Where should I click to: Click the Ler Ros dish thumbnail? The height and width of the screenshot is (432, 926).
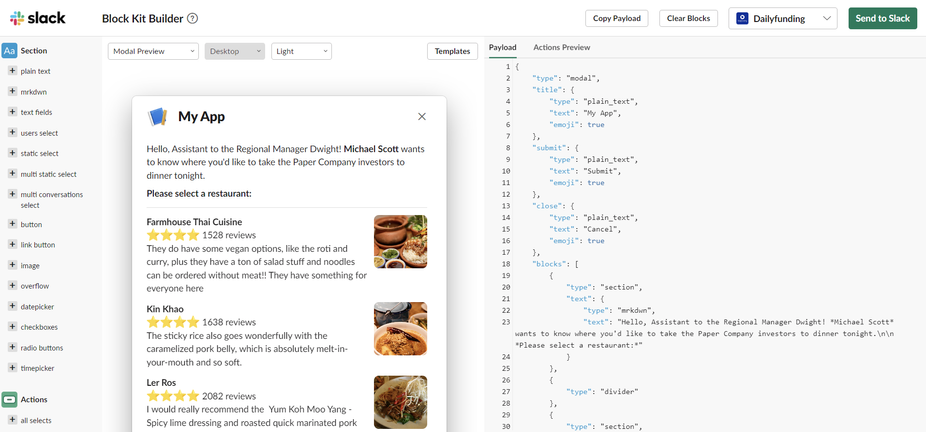400,402
